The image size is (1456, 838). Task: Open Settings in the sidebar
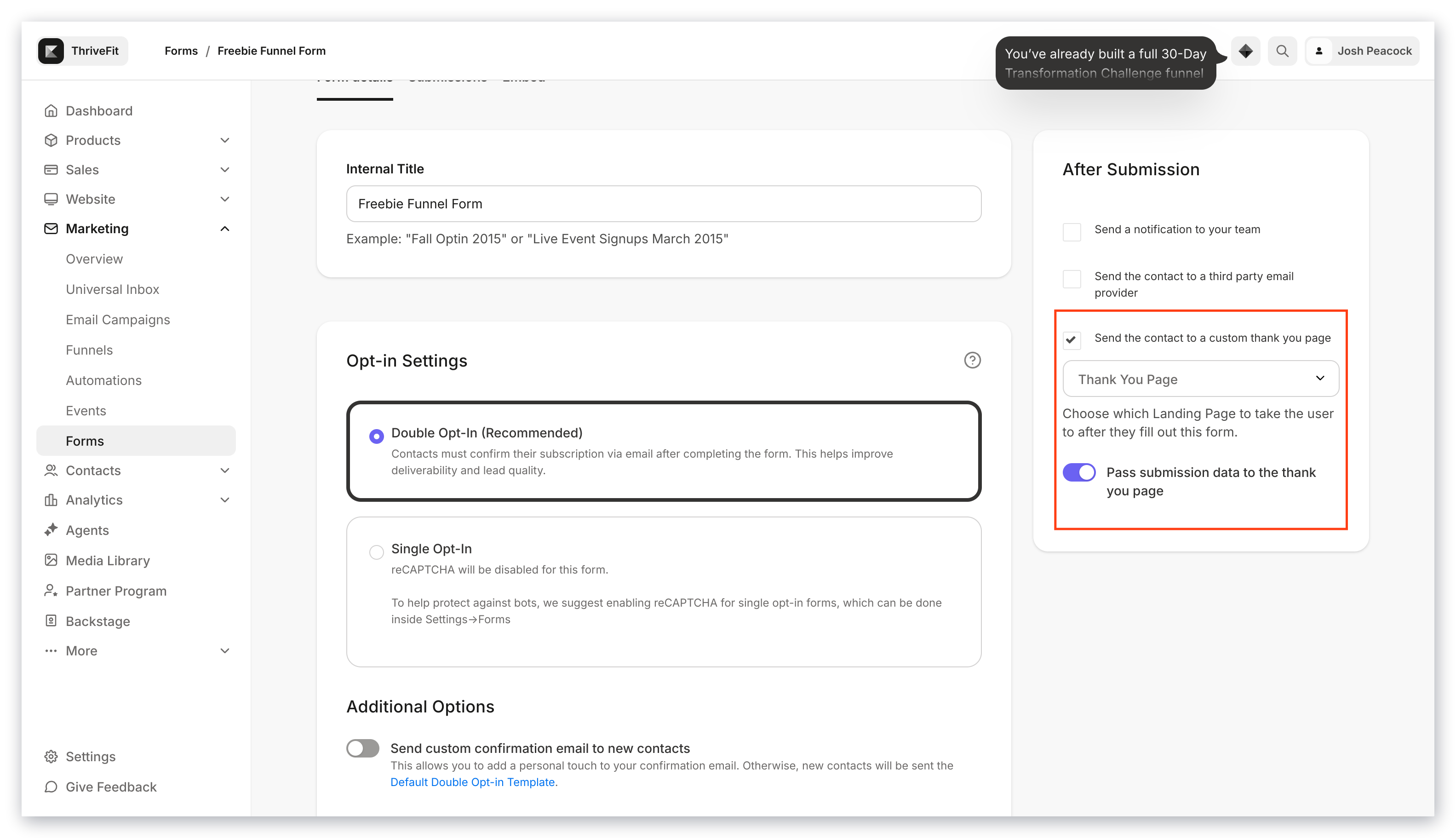coord(90,756)
